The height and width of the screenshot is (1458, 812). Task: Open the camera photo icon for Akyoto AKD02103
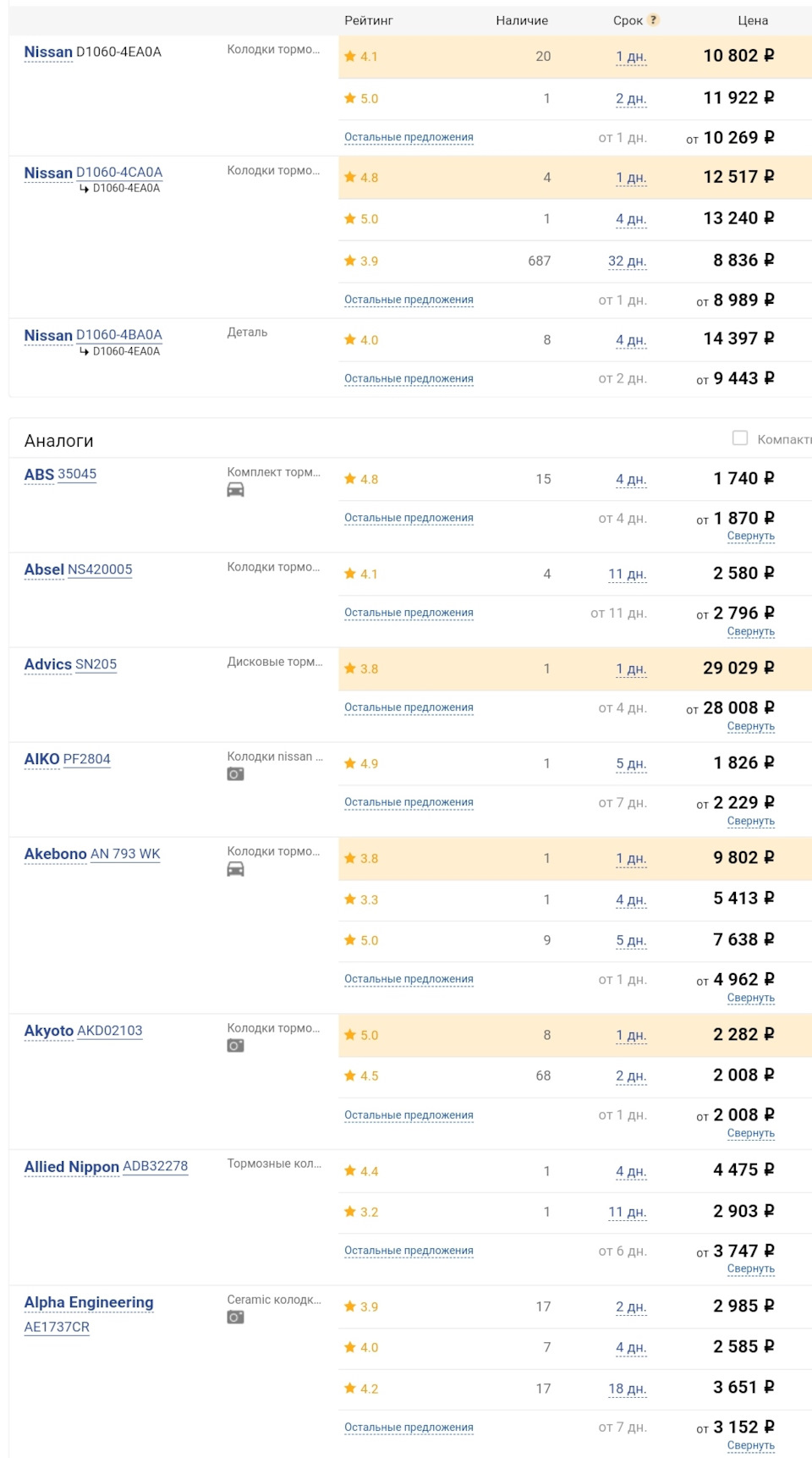[235, 1046]
